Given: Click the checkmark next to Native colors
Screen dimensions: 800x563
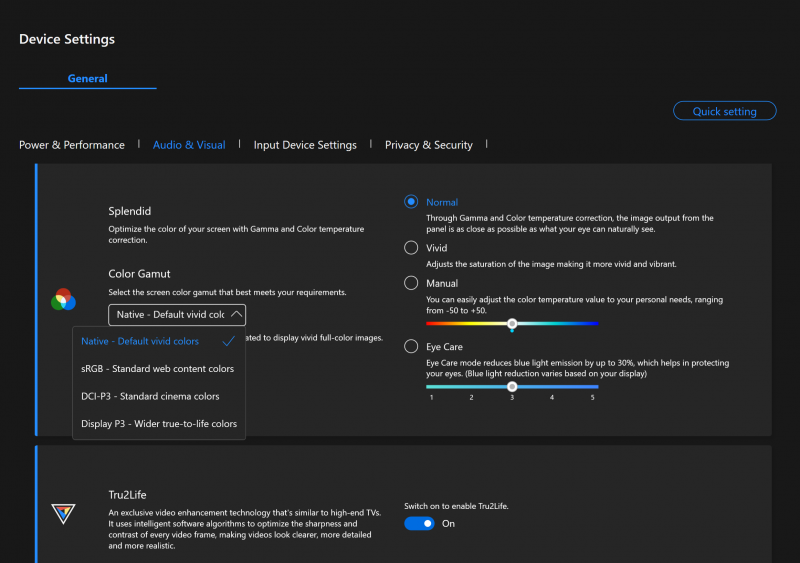Looking at the screenshot, I should 229,341.
